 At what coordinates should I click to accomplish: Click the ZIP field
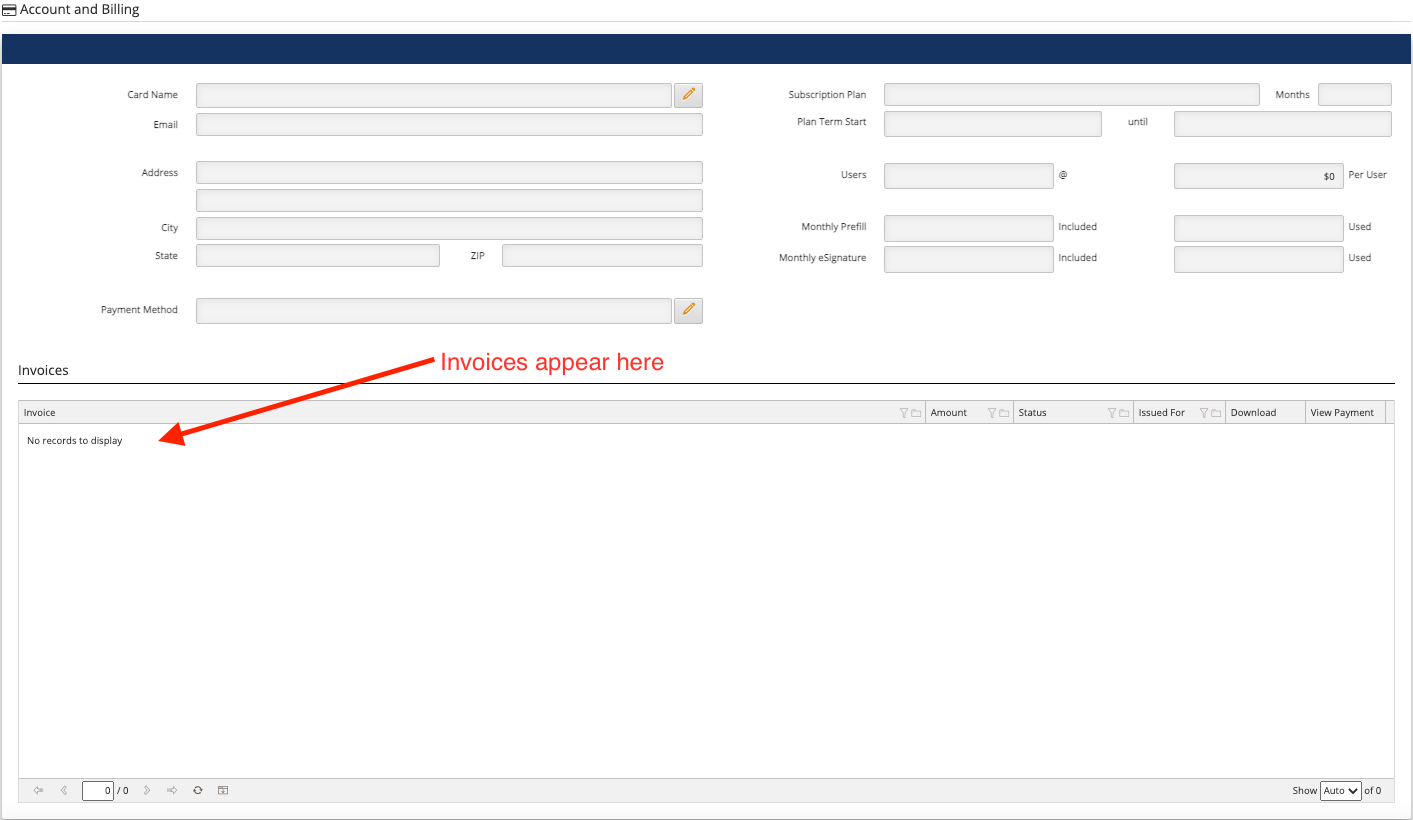point(602,255)
